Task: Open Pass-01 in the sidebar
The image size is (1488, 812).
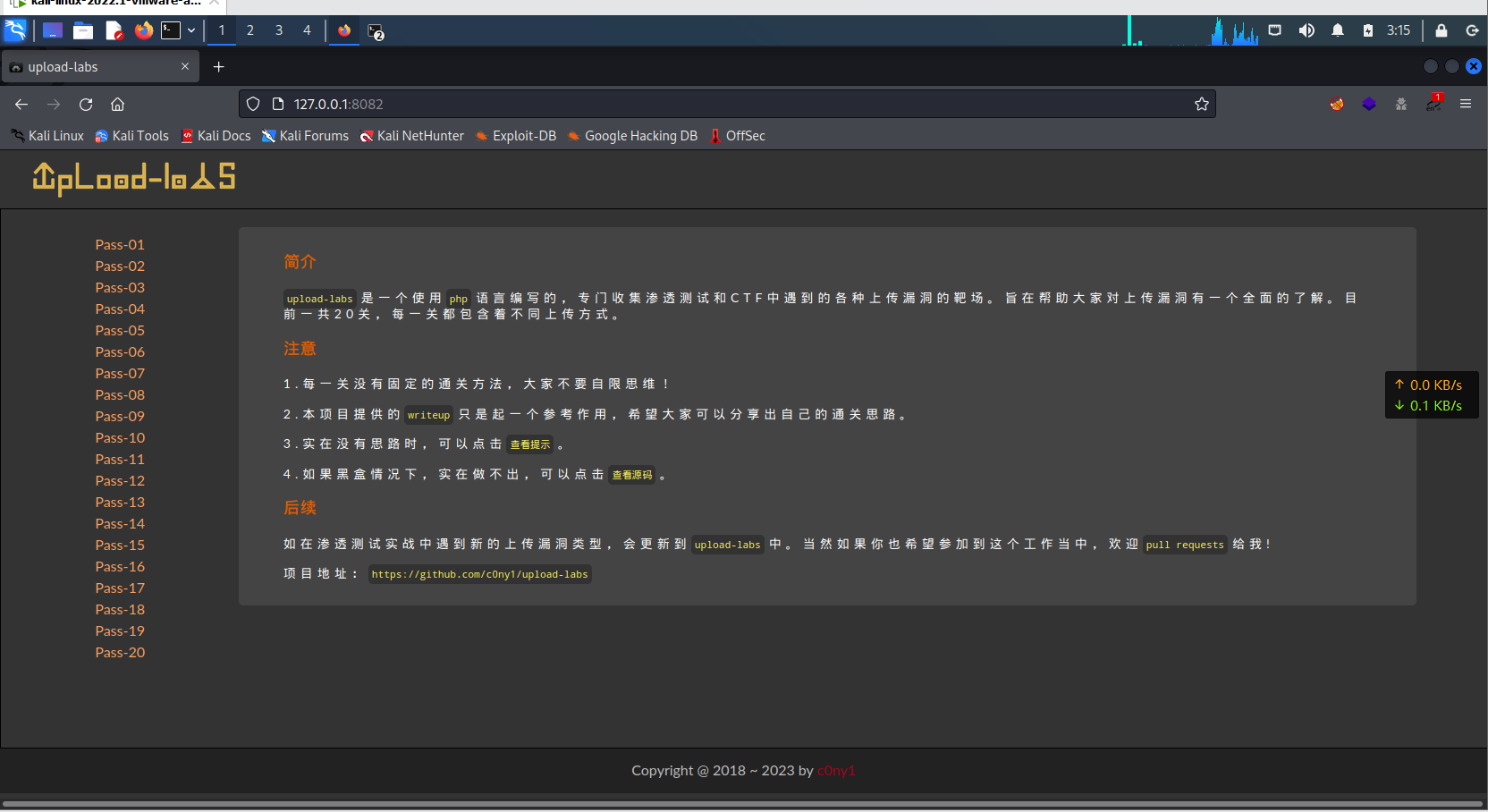Action: click(x=120, y=245)
